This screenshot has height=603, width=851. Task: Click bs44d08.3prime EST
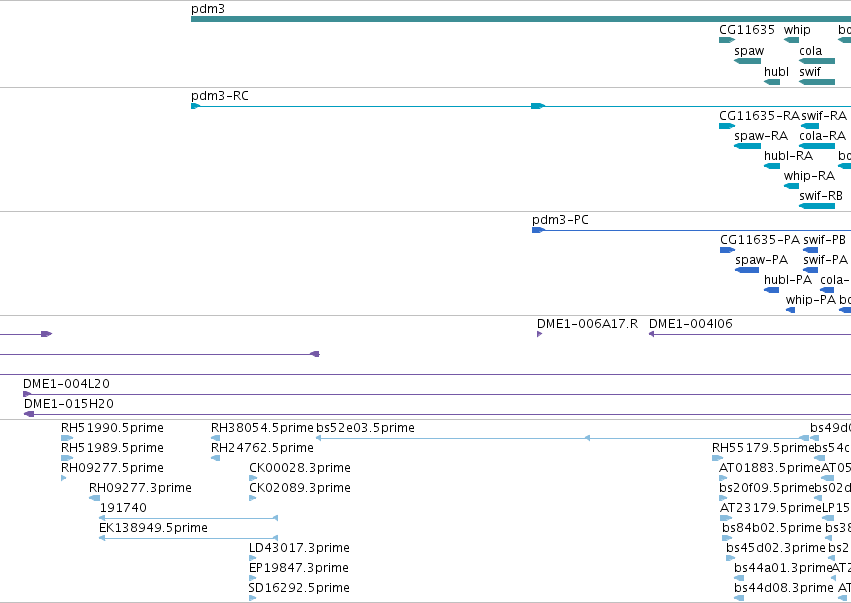point(739,599)
